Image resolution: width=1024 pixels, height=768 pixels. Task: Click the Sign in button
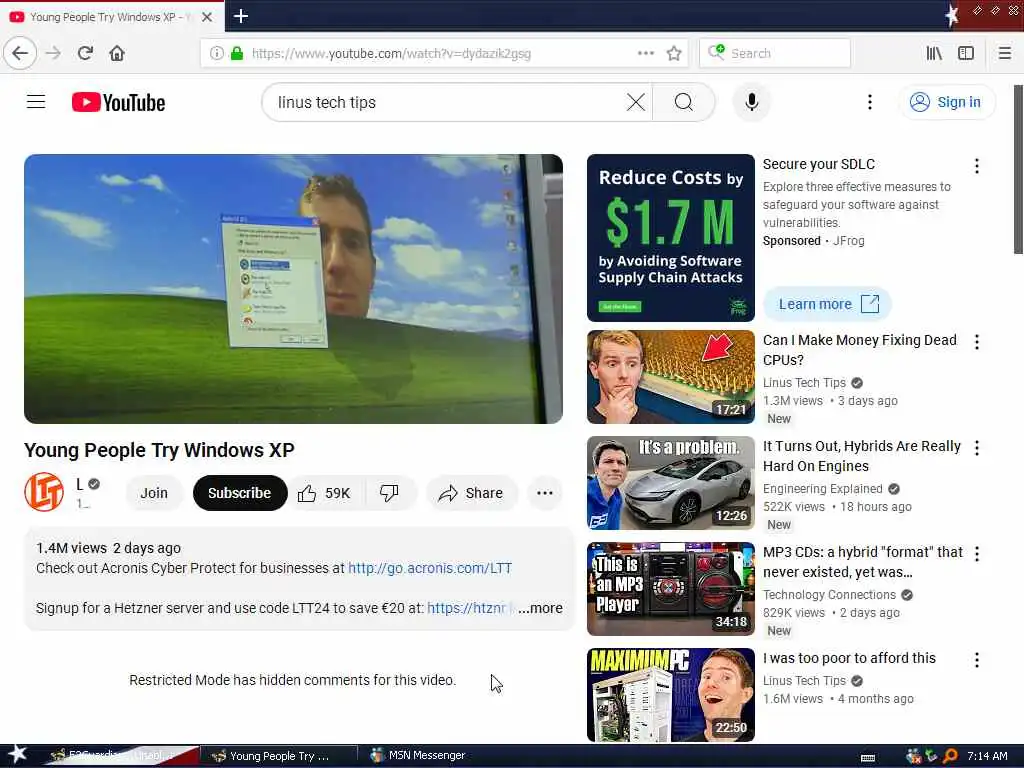point(948,102)
